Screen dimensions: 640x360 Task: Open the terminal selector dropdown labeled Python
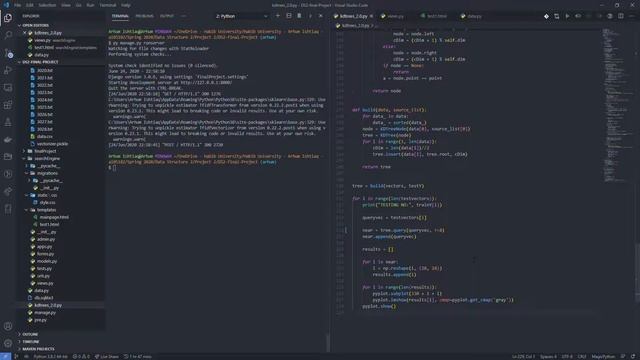[242, 16]
